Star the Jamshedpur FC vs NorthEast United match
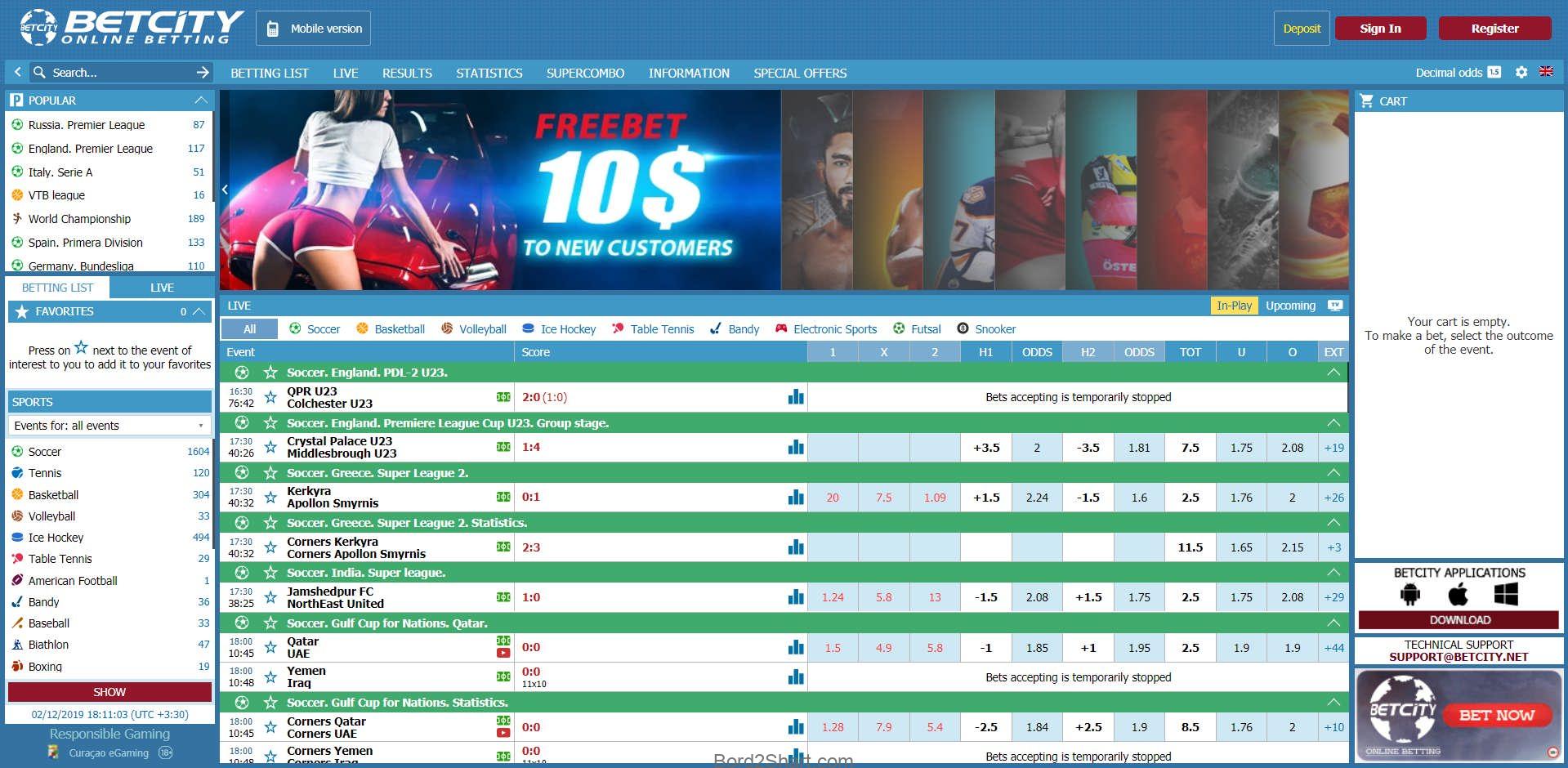 point(270,597)
